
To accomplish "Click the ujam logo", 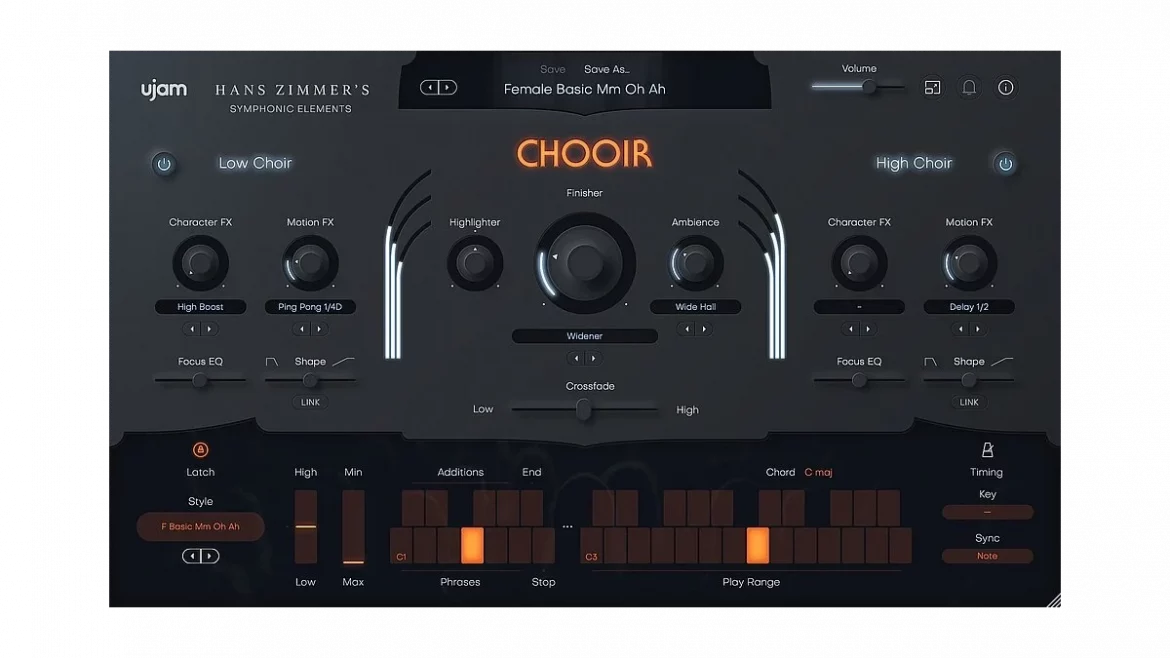I will tap(163, 90).
